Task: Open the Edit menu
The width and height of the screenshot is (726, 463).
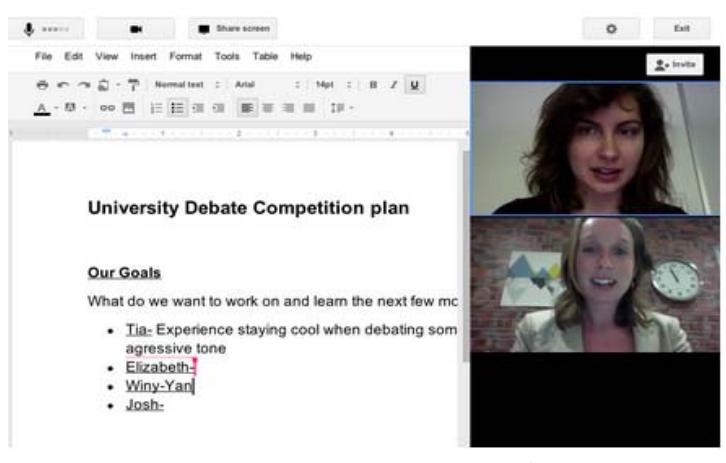Action: tap(73, 56)
